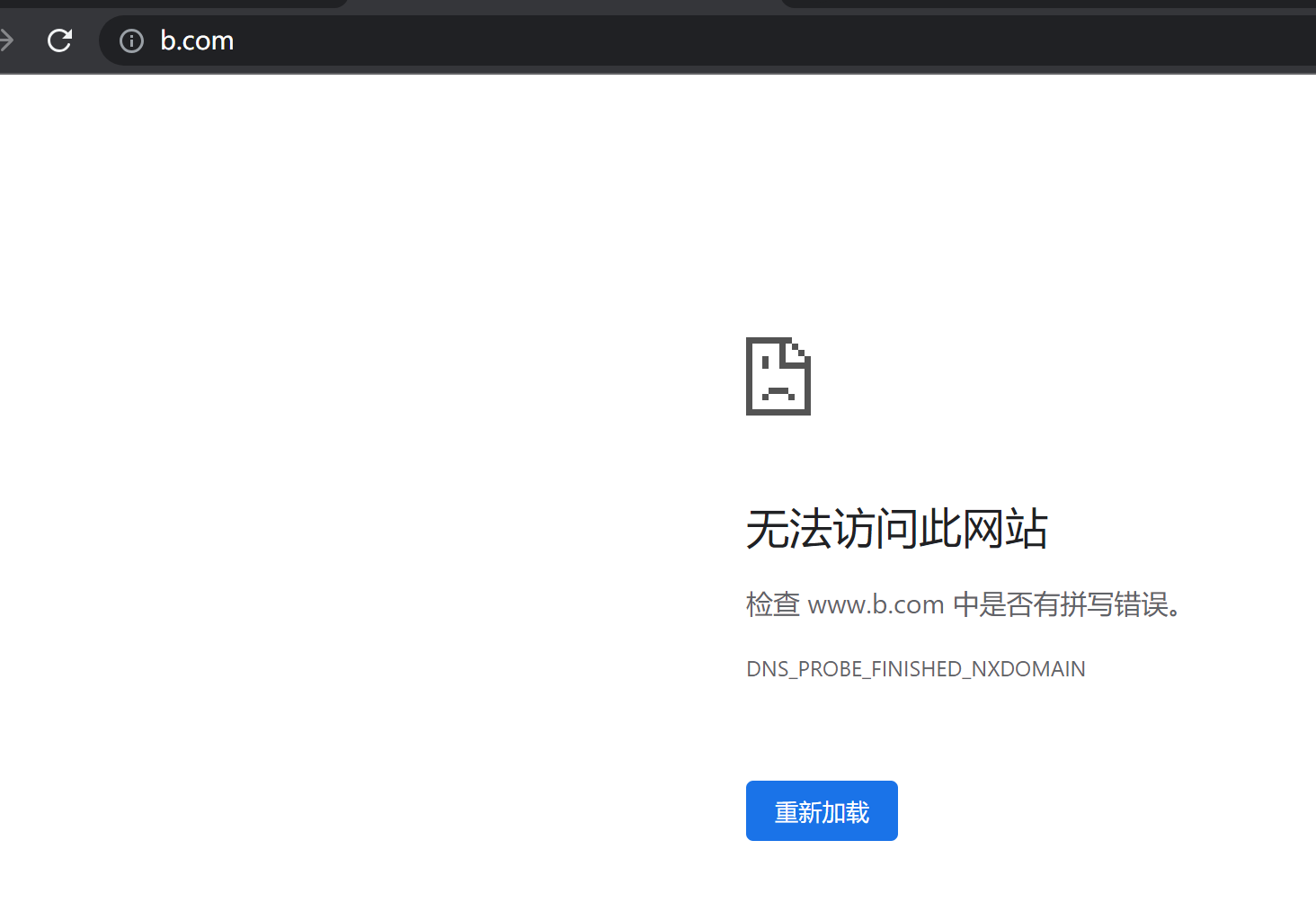Click the forward navigation arrow
Viewport: 1316px width, 903px height.
(x=7, y=40)
